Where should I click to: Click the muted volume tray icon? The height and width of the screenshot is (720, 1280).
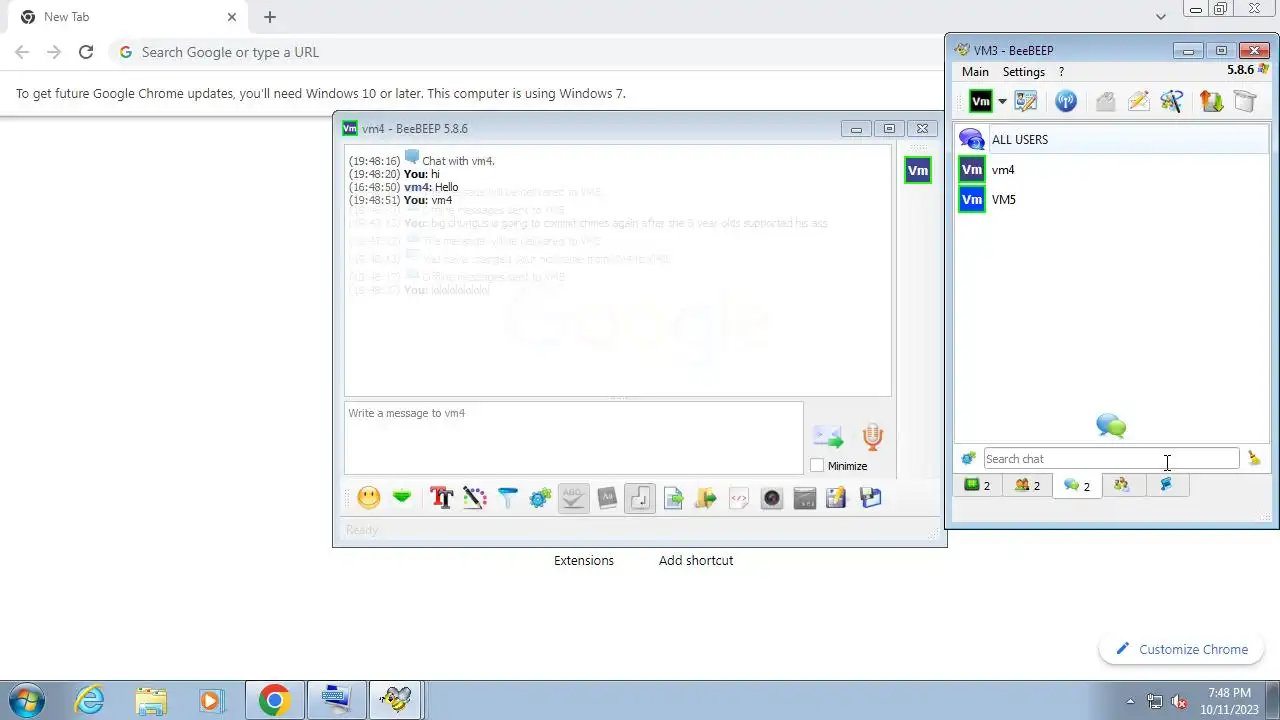pos(1180,701)
